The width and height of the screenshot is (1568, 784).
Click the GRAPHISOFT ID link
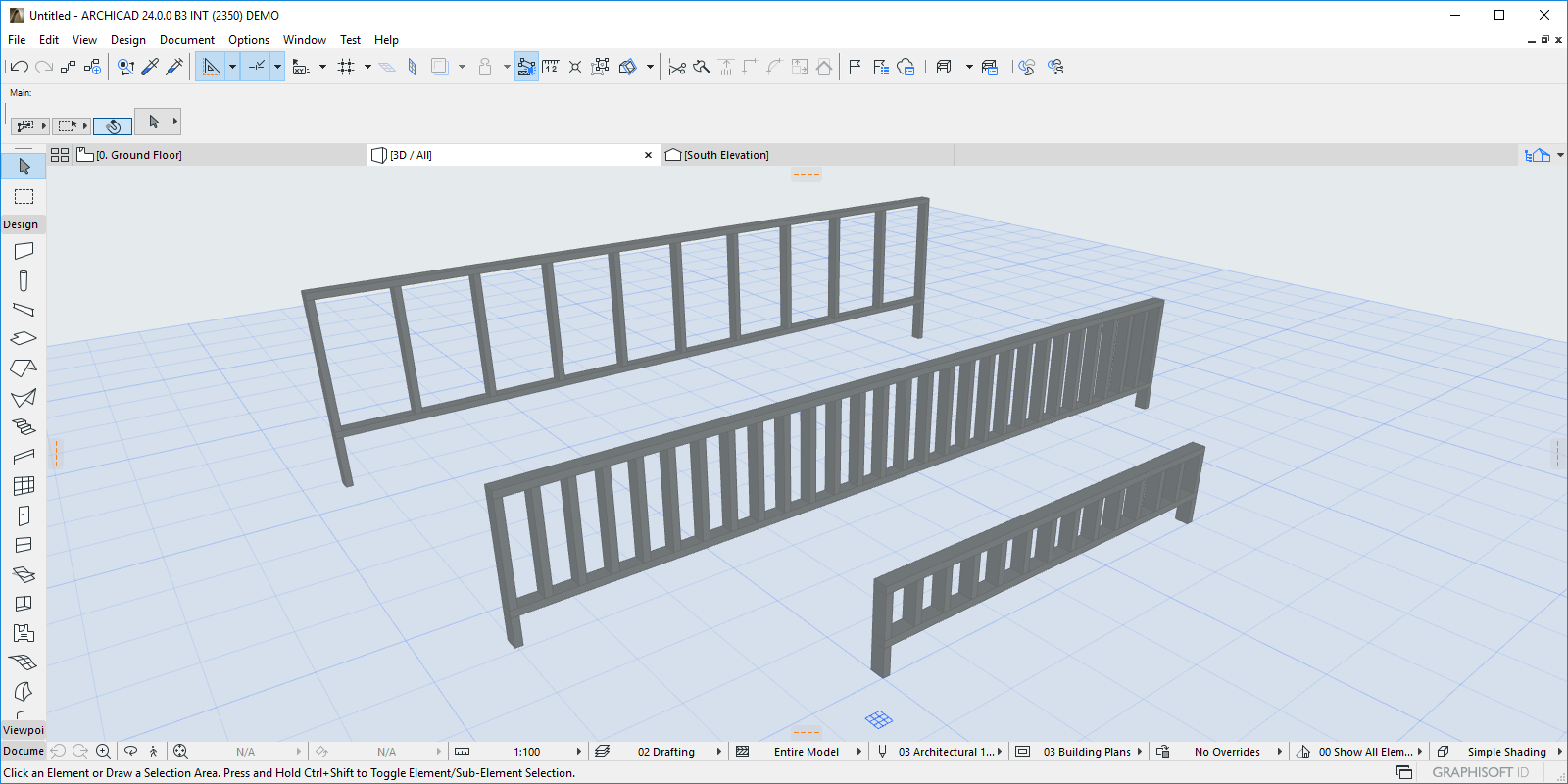[1480, 772]
